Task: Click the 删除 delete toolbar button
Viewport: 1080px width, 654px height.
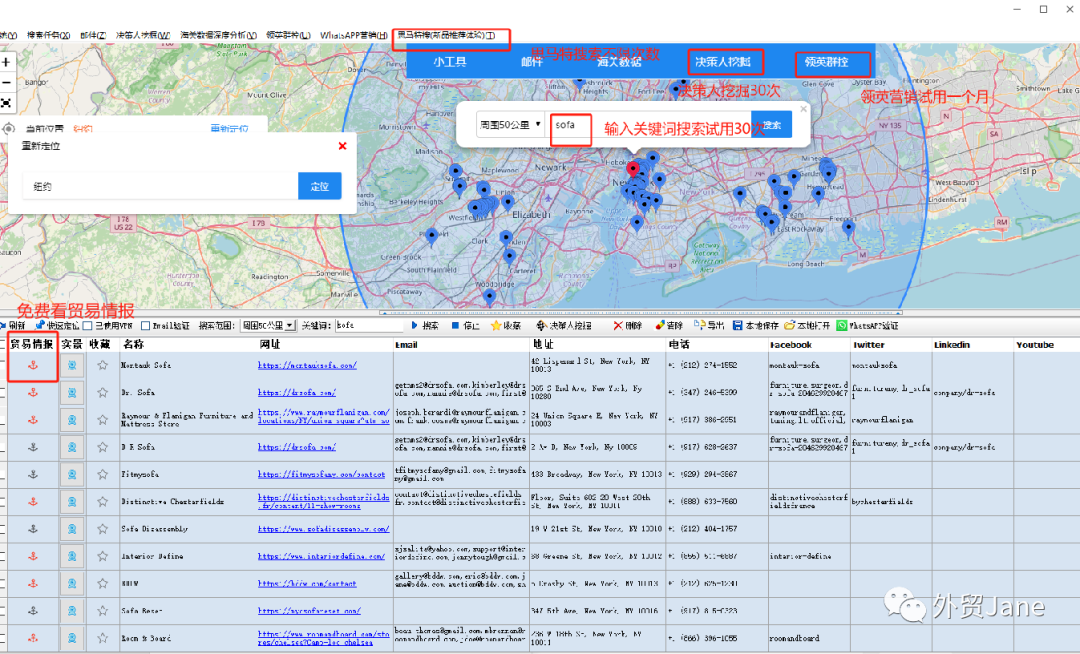Action: 627,326
